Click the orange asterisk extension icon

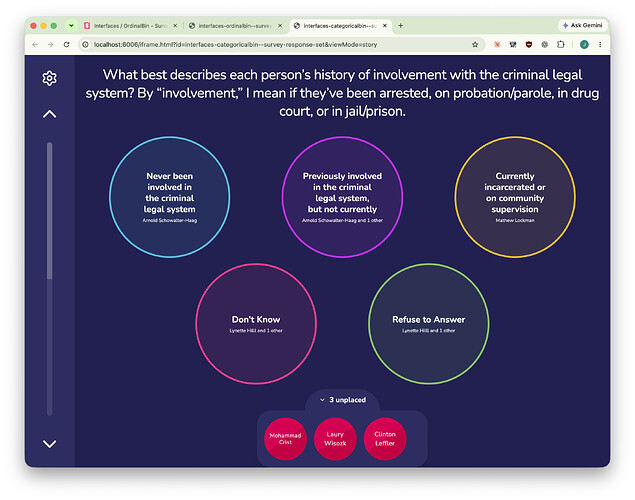point(497,45)
